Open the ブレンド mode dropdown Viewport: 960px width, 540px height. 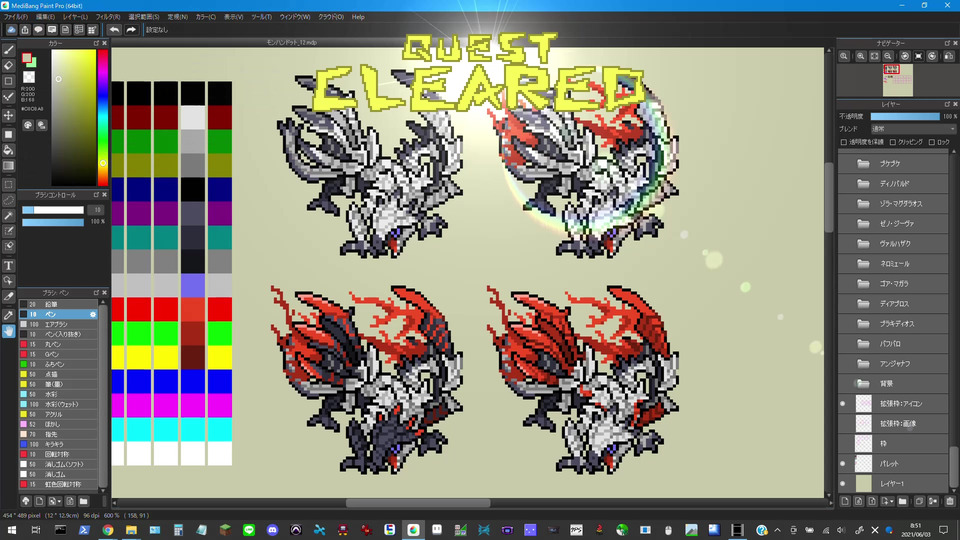[x=911, y=129]
